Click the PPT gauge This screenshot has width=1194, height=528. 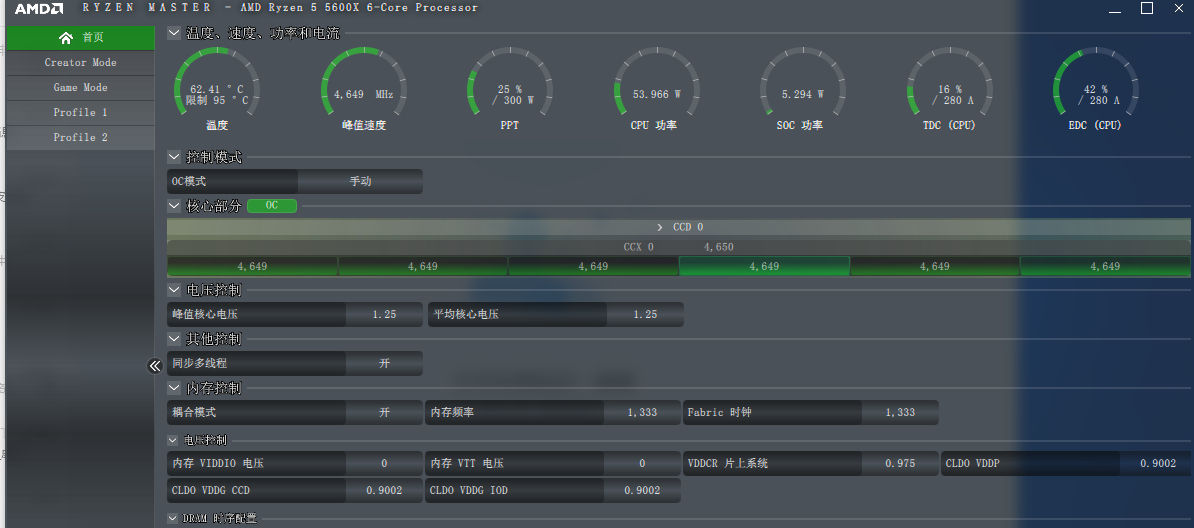509,89
